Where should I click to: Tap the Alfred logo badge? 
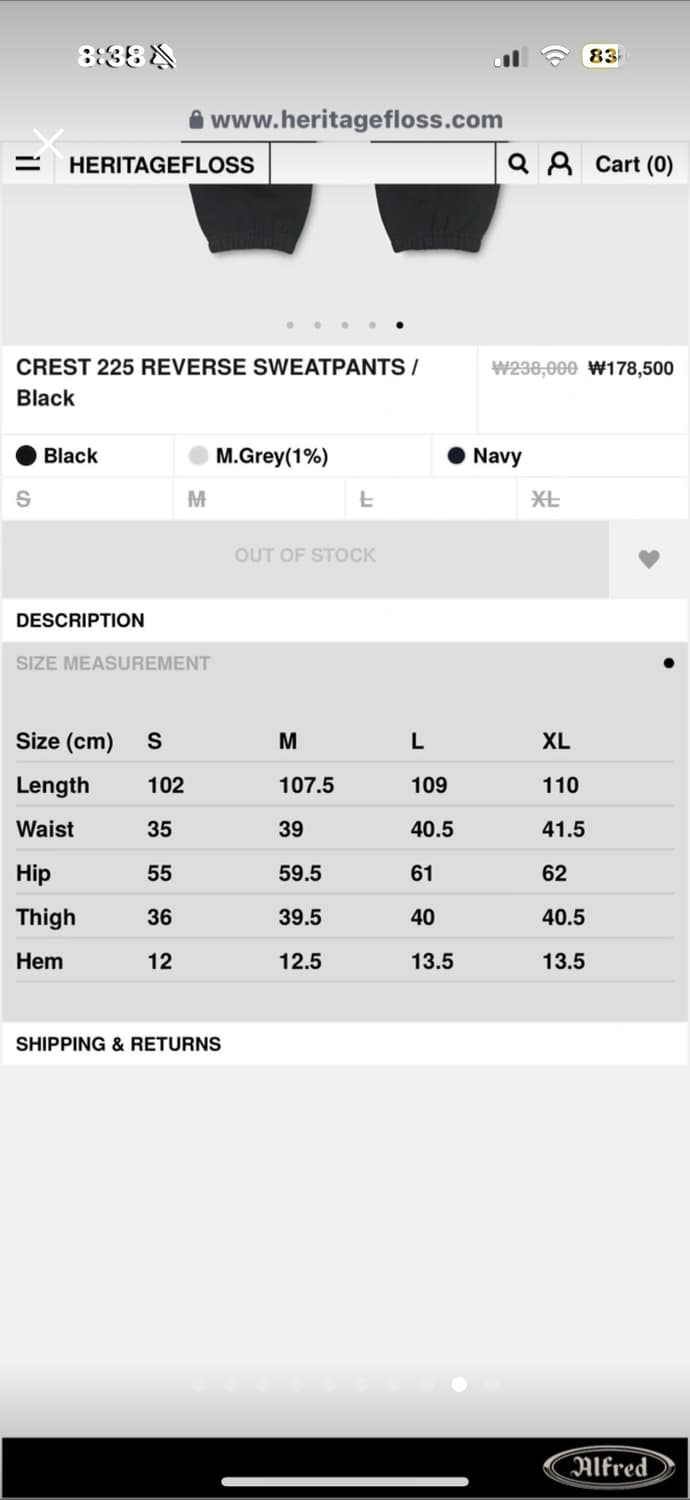609,1467
